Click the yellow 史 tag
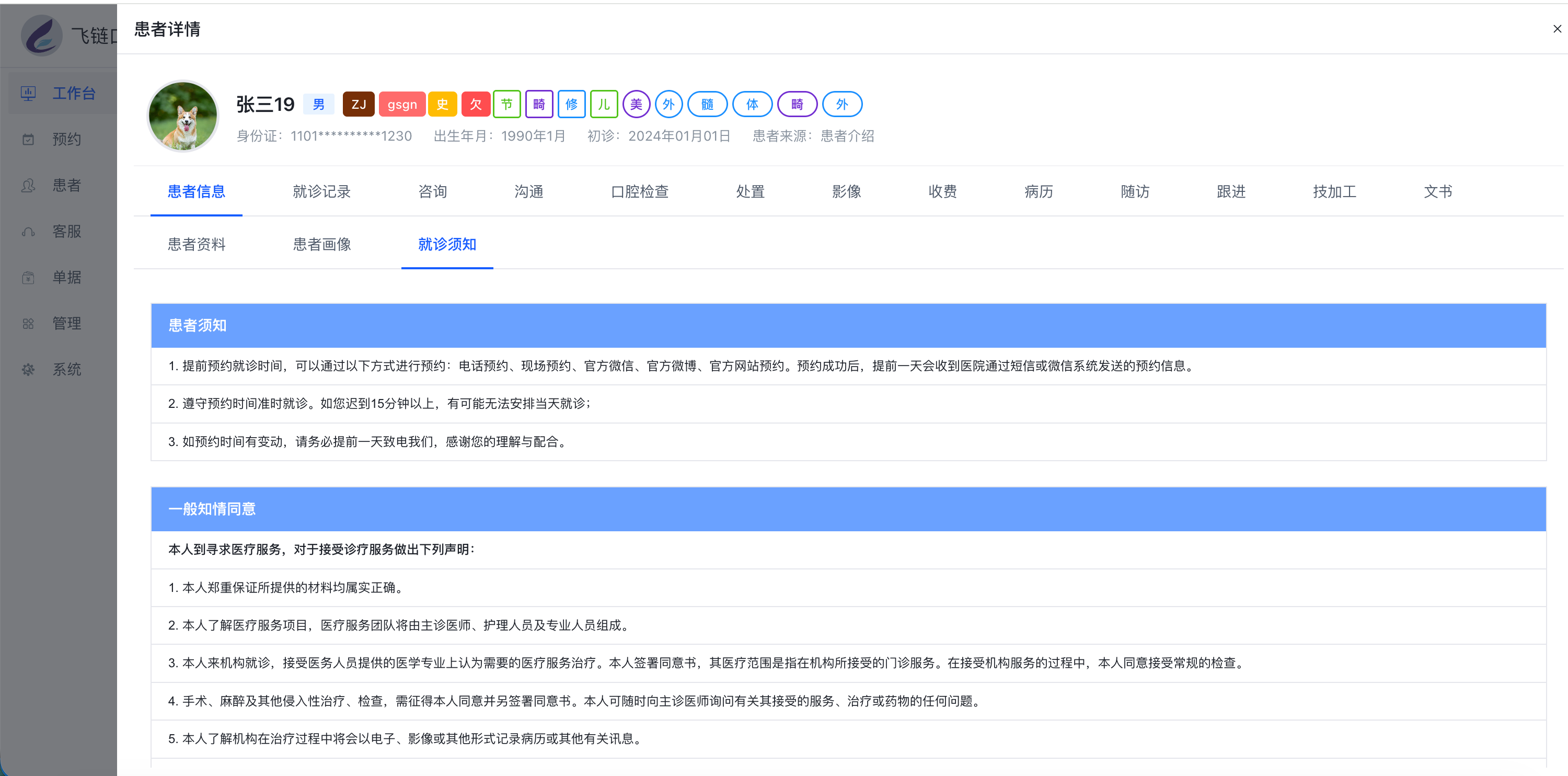1568x776 pixels. tap(443, 104)
